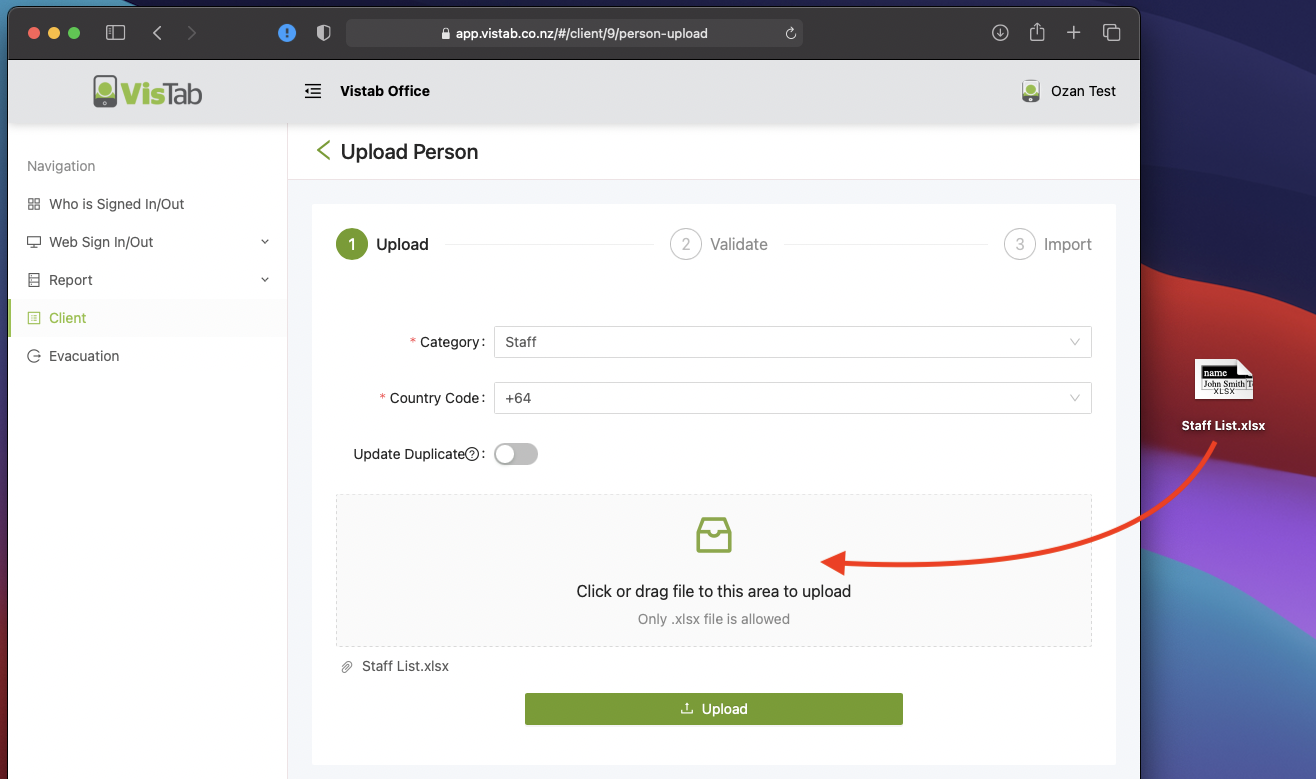Open Who is Signed In/Out page
The height and width of the screenshot is (779, 1316).
[x=116, y=204]
